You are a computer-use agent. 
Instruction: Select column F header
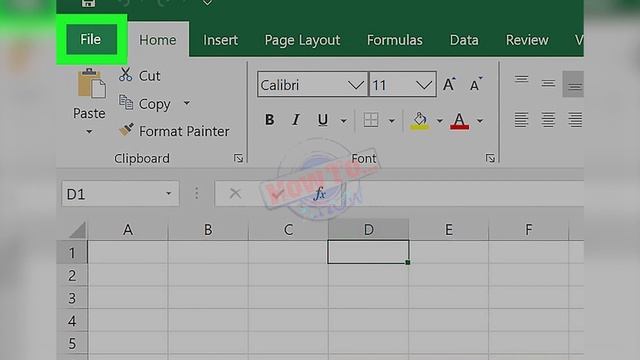528,230
